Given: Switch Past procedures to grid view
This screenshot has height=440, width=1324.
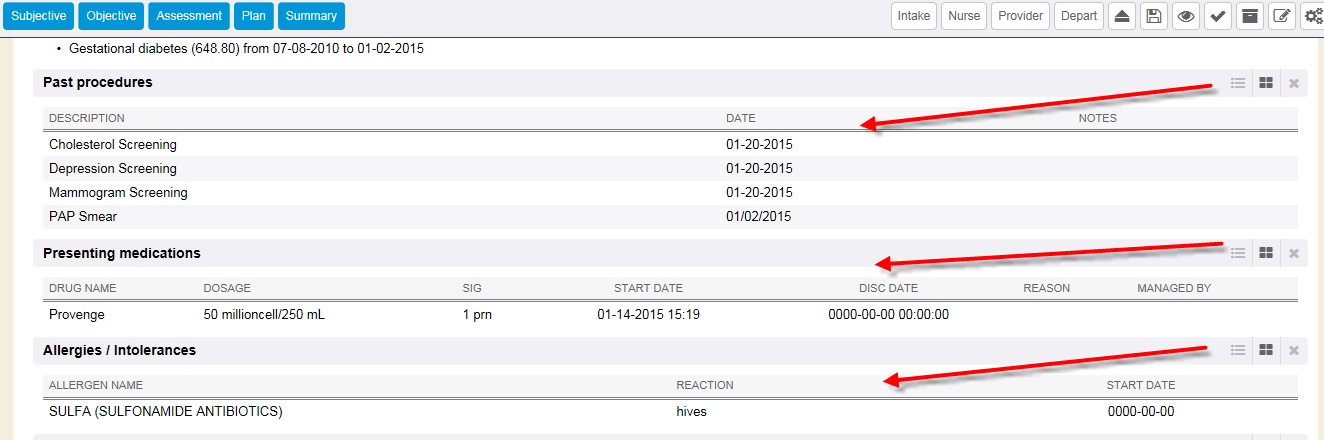Looking at the screenshot, I should click(x=1266, y=83).
